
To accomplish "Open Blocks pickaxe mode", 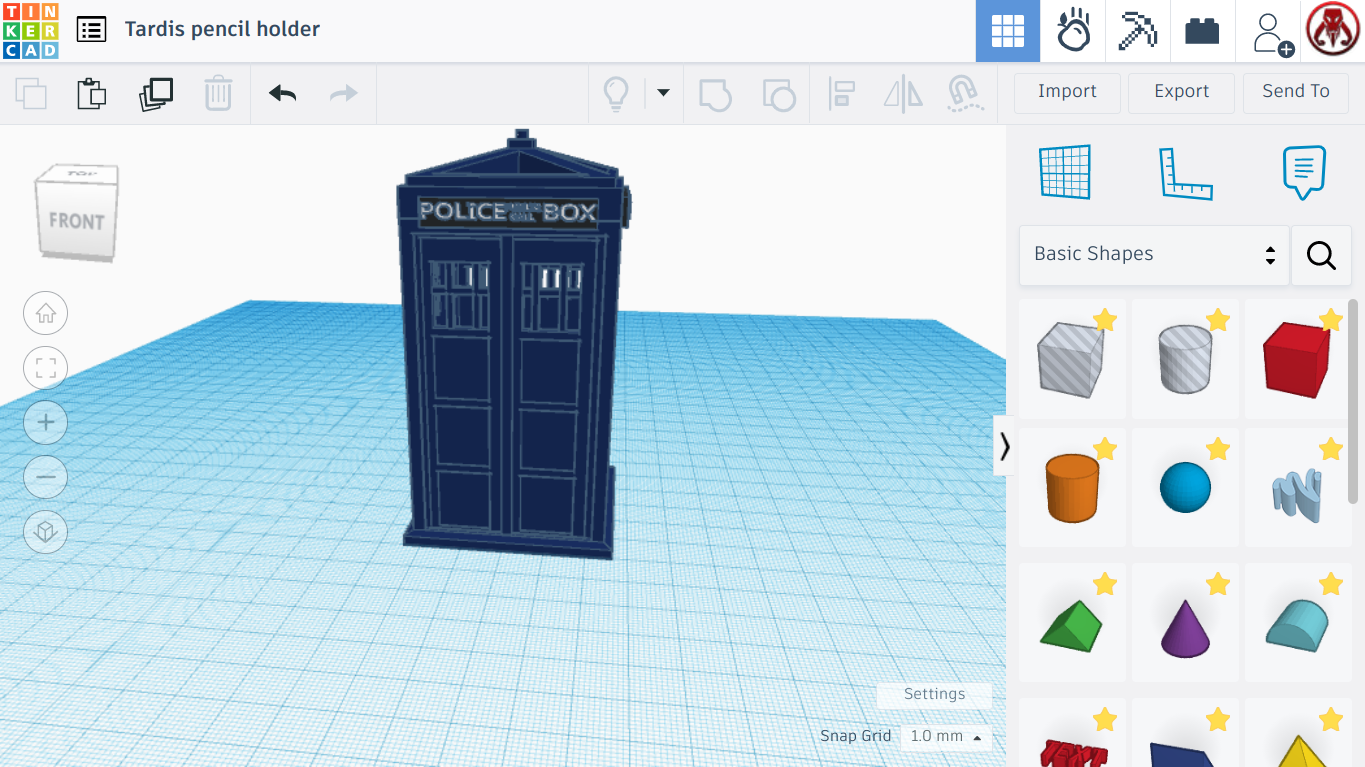I will [1137, 31].
